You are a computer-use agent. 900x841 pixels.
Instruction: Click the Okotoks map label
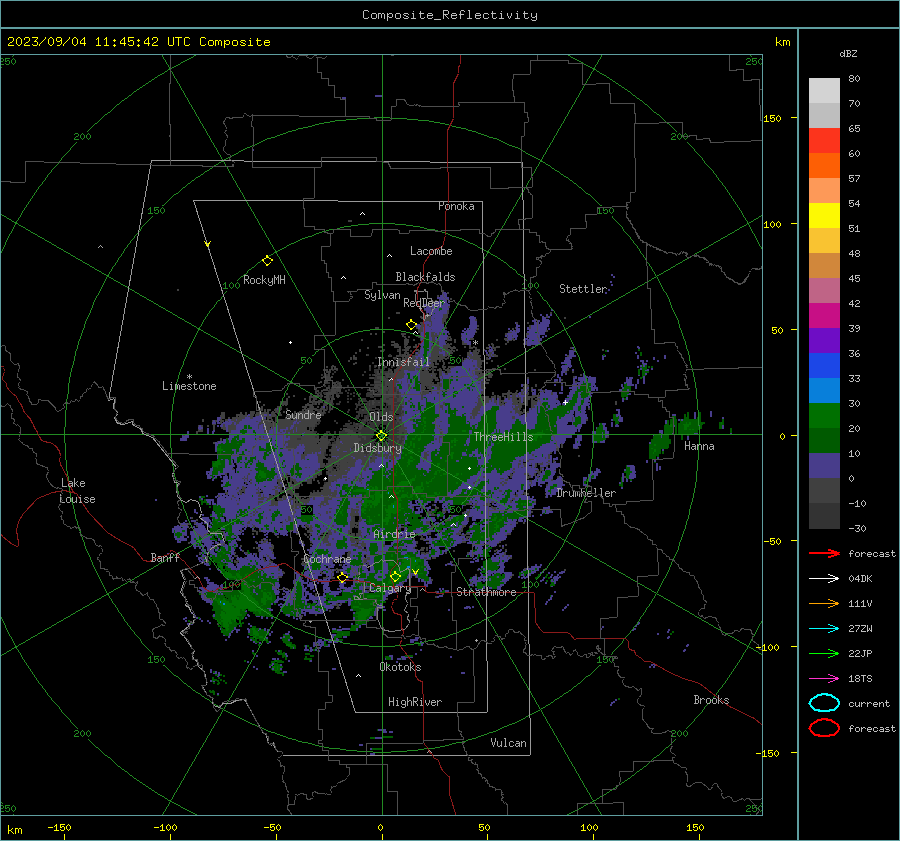400,667
